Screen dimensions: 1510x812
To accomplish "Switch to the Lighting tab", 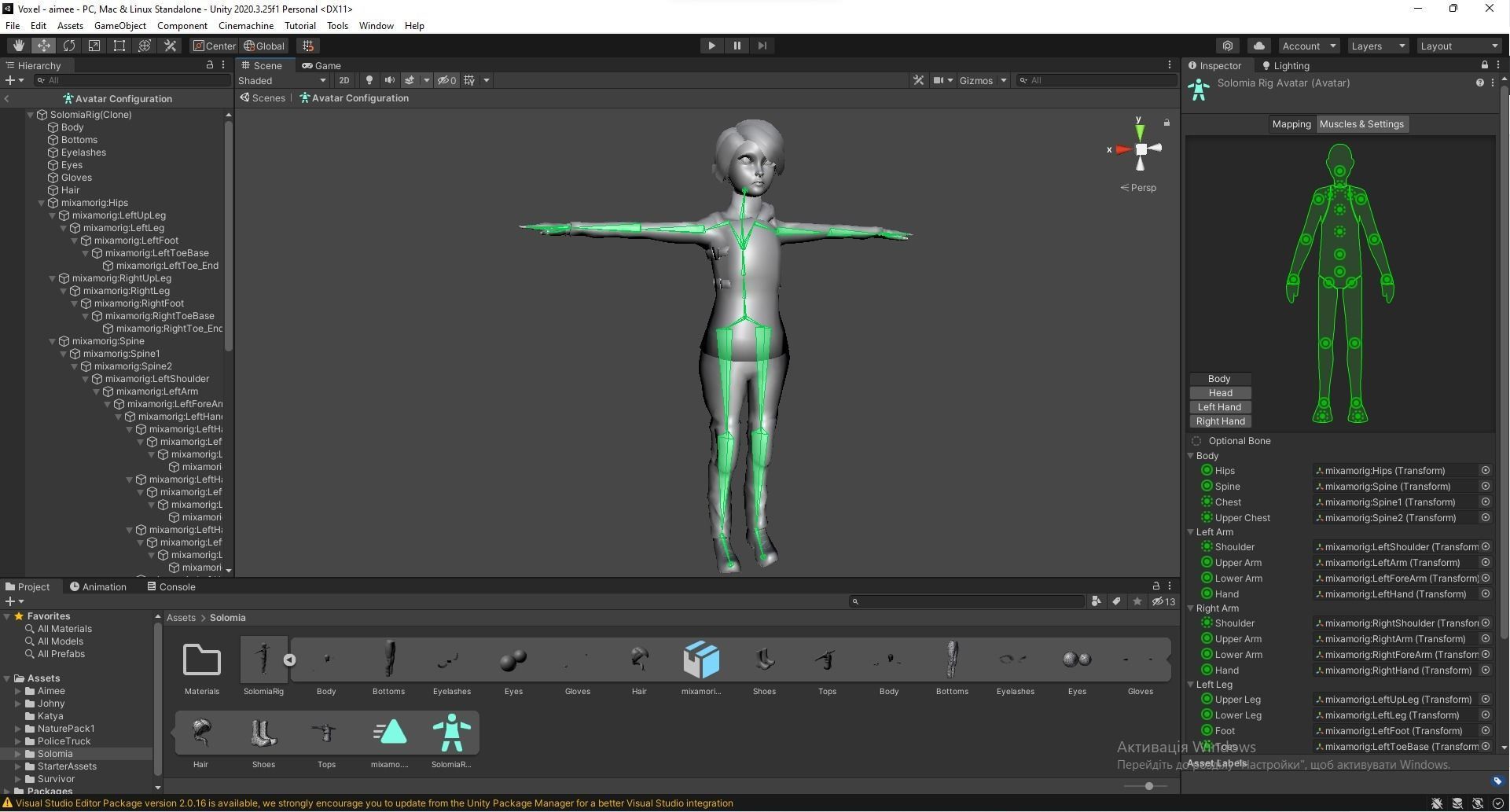I will (x=1286, y=65).
